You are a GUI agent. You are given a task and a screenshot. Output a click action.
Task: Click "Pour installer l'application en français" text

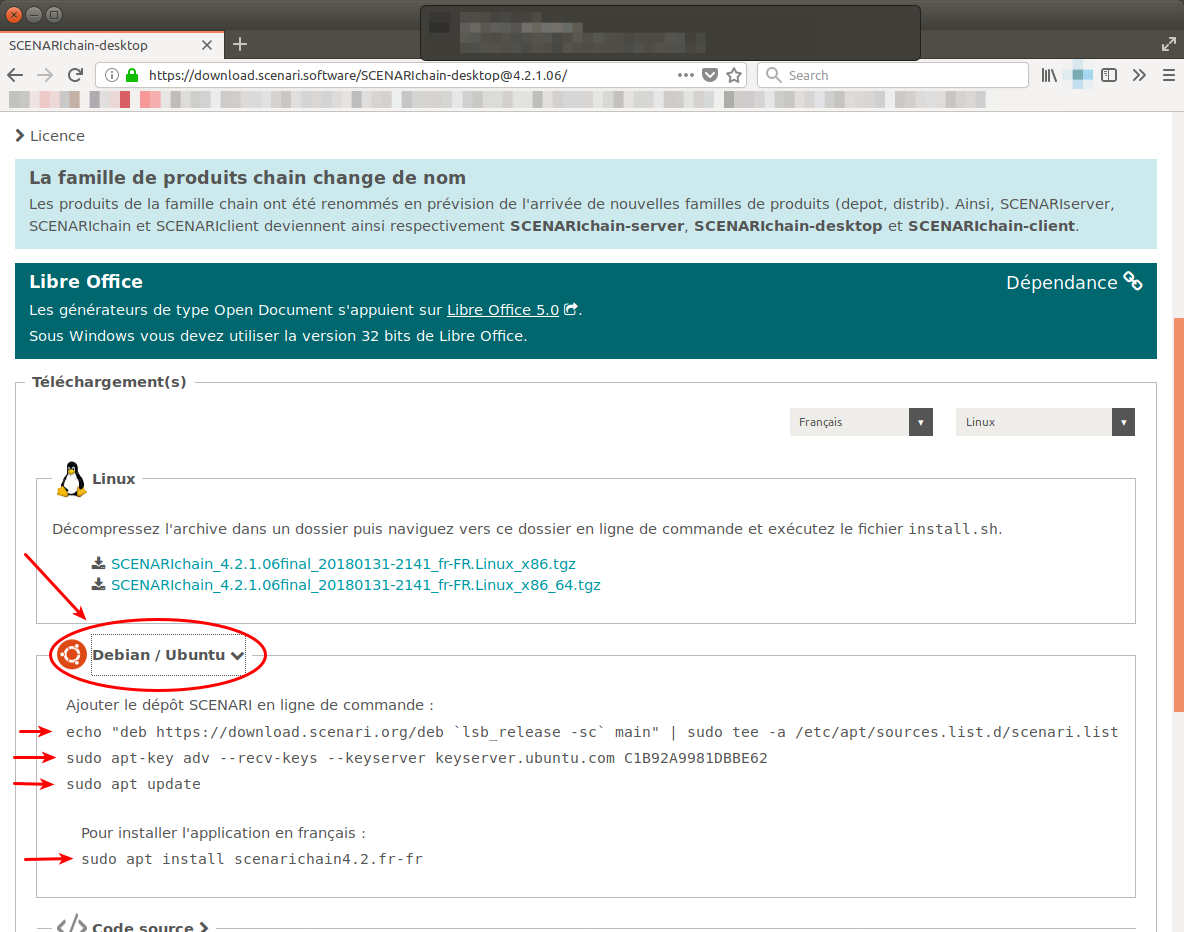(x=224, y=832)
